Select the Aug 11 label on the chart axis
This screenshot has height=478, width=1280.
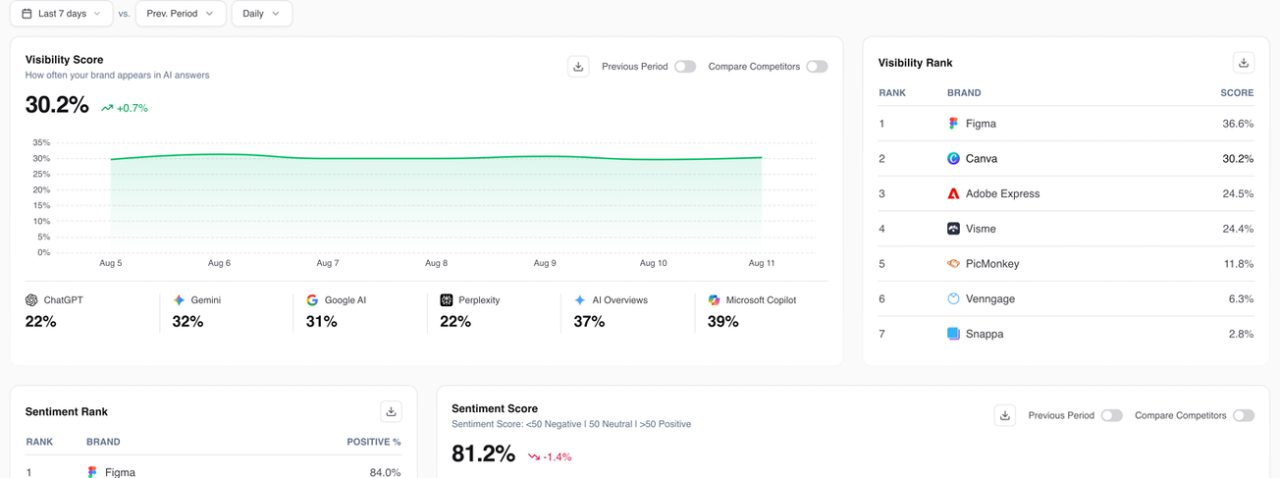762,264
